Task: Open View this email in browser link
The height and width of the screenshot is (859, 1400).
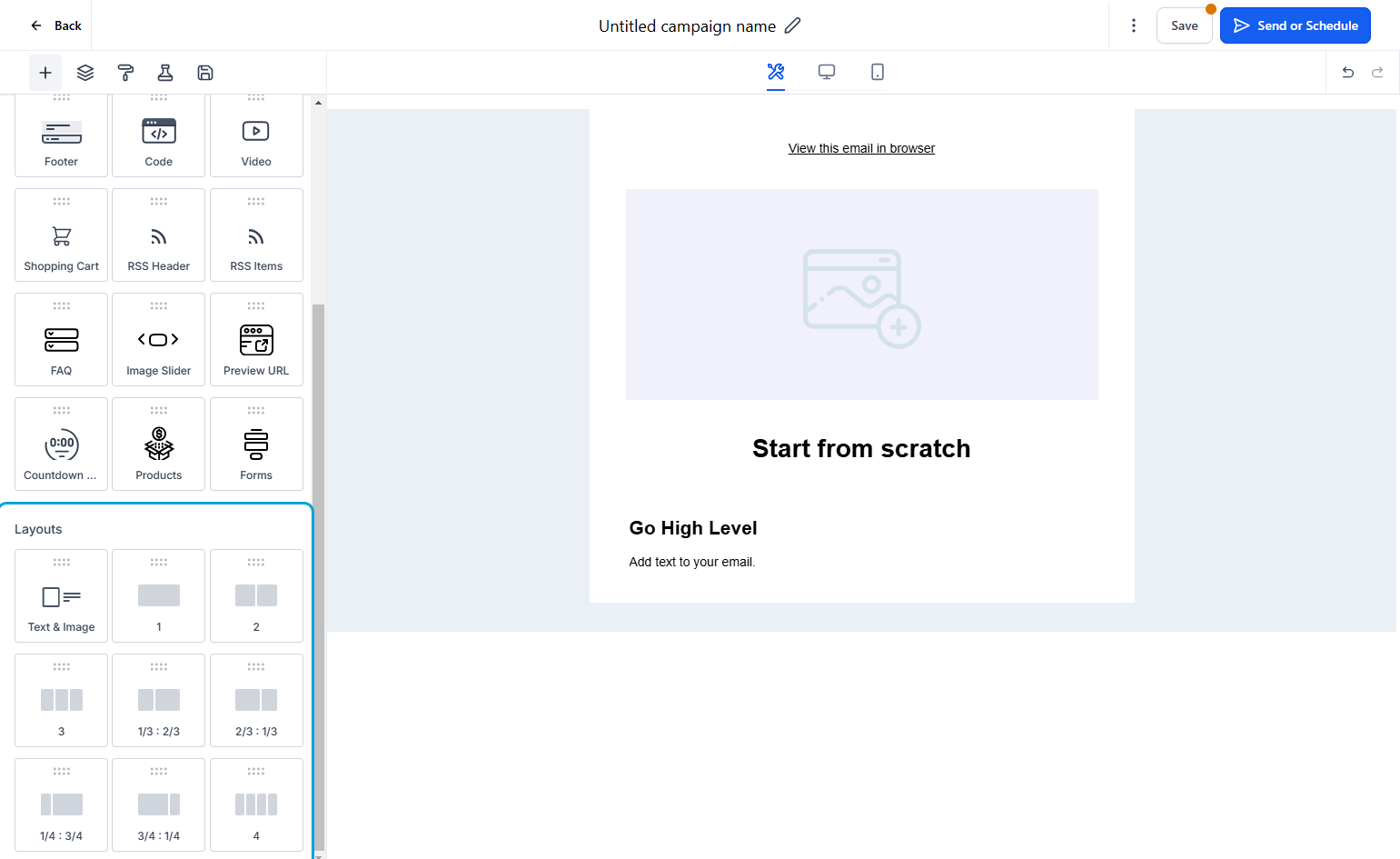Action: 861,148
